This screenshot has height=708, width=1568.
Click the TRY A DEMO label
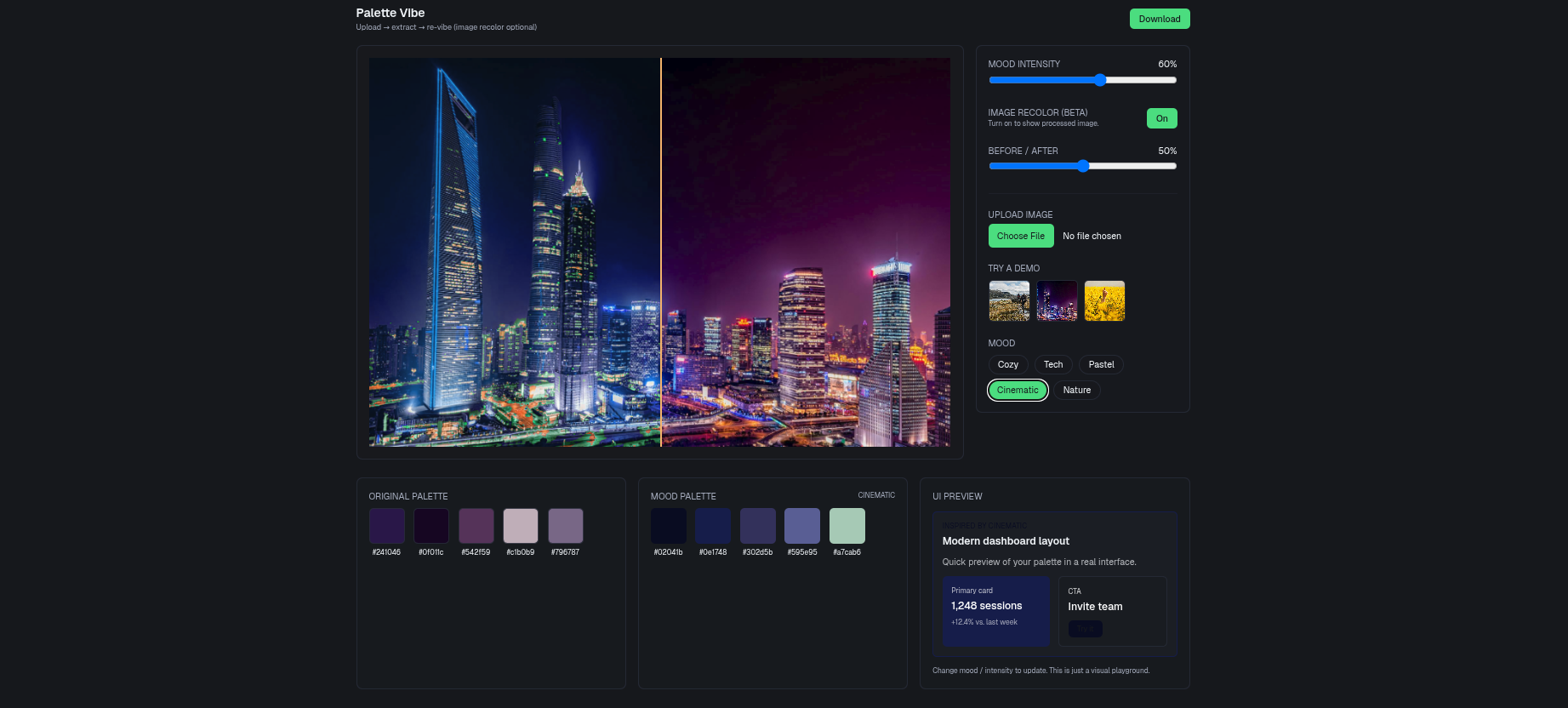pos(1014,268)
